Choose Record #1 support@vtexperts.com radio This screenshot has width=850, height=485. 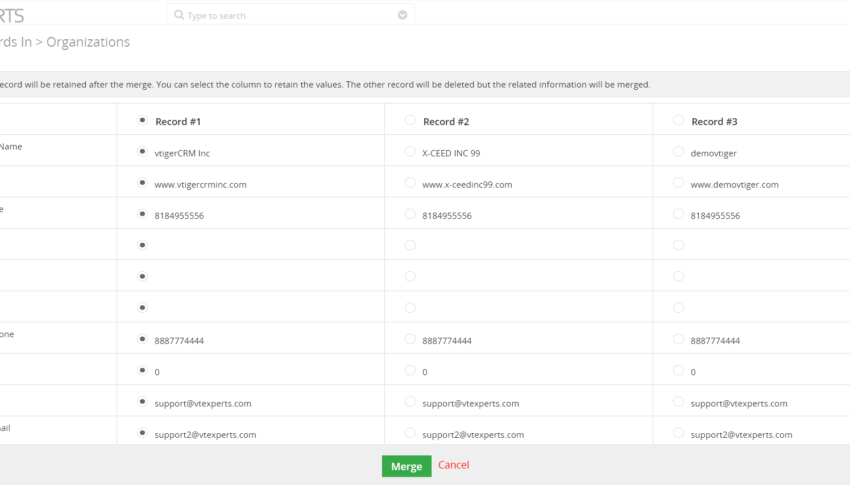point(142,402)
